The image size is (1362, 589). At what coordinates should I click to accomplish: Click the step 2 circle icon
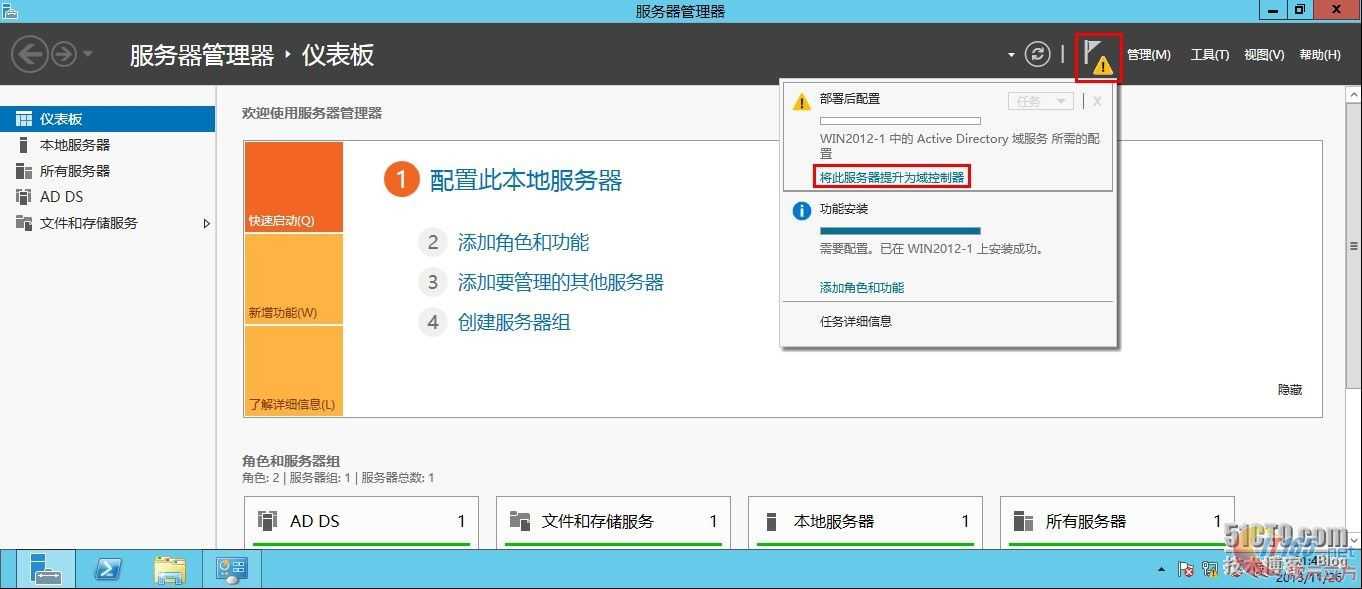coord(432,242)
